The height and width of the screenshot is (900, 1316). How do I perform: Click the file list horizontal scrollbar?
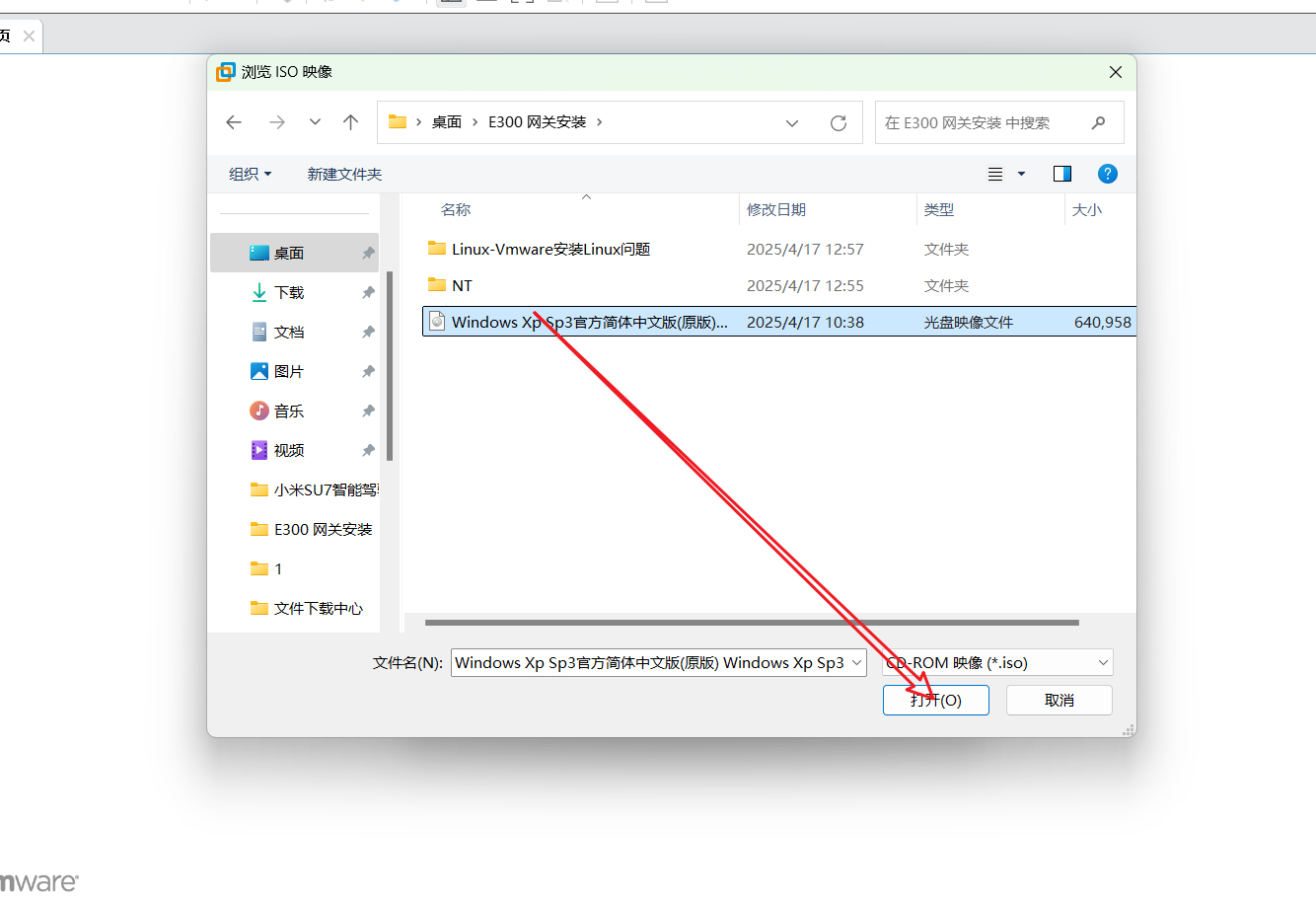coord(752,623)
